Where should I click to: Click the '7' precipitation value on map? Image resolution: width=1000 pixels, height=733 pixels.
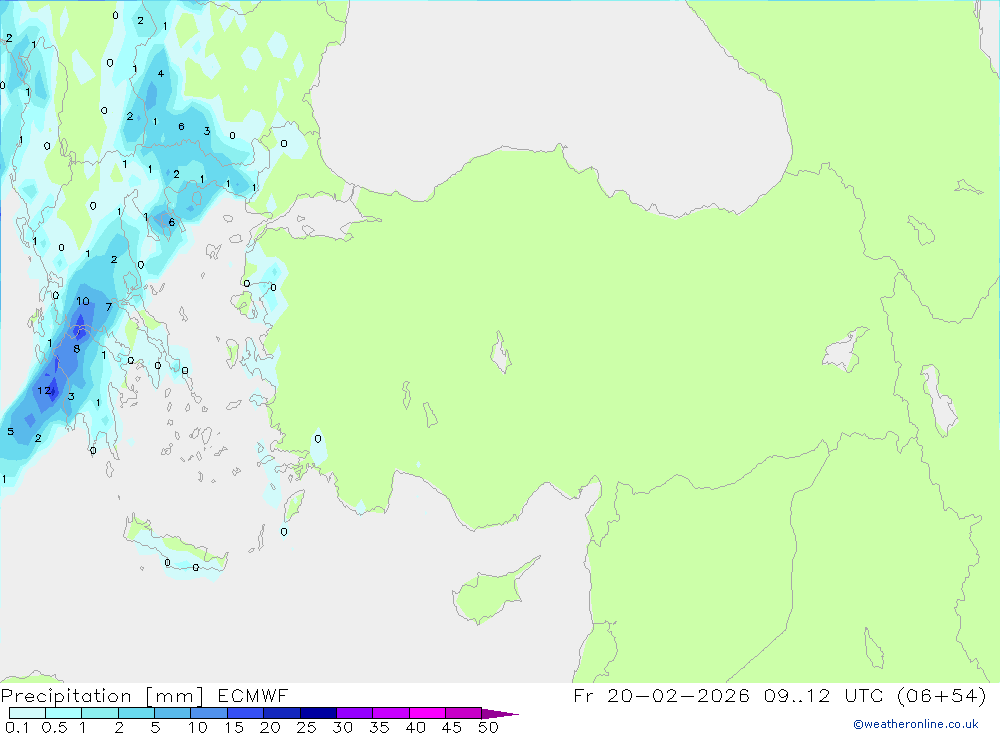(108, 307)
